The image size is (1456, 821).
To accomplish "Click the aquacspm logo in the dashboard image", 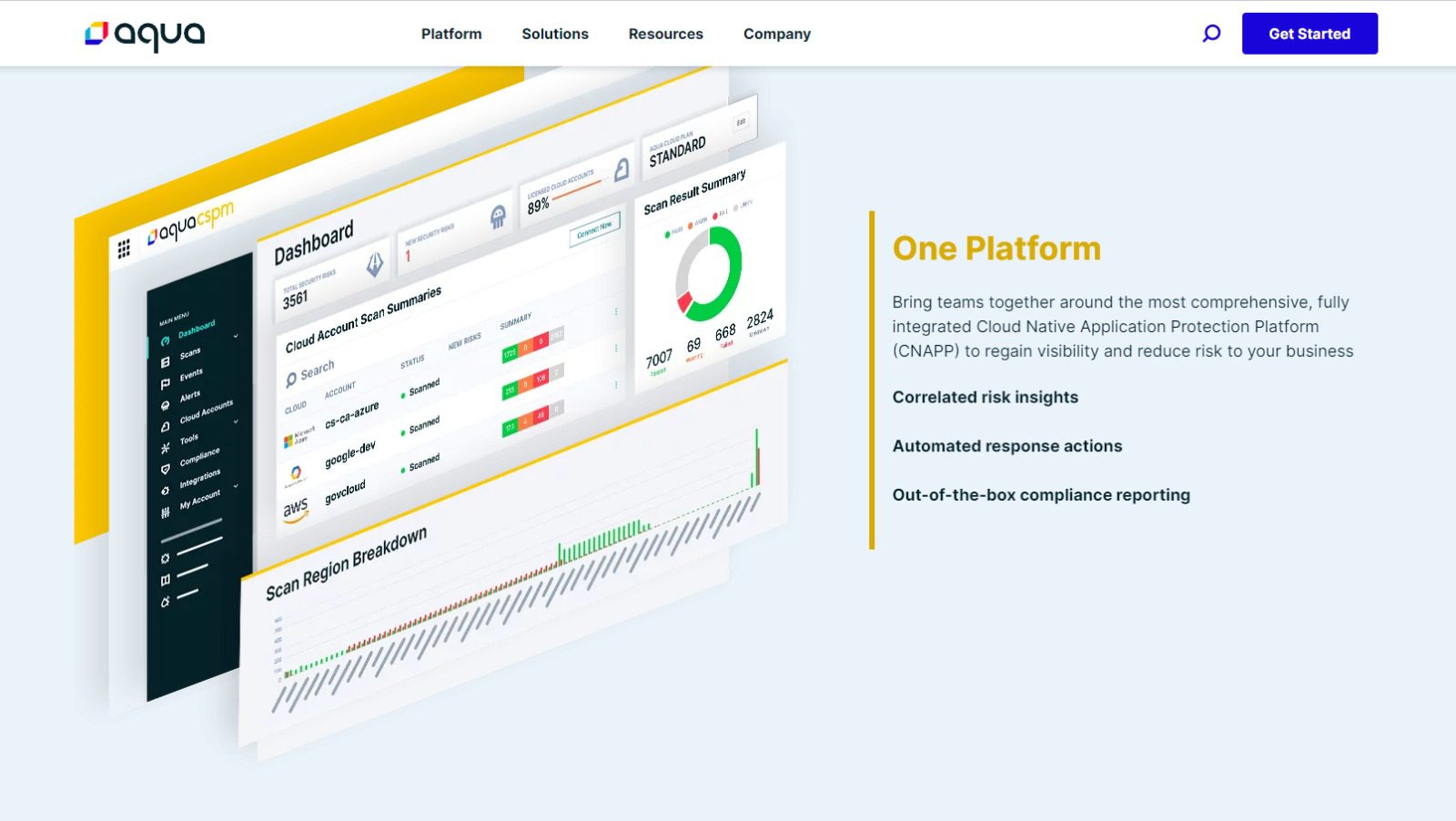I will click(191, 223).
